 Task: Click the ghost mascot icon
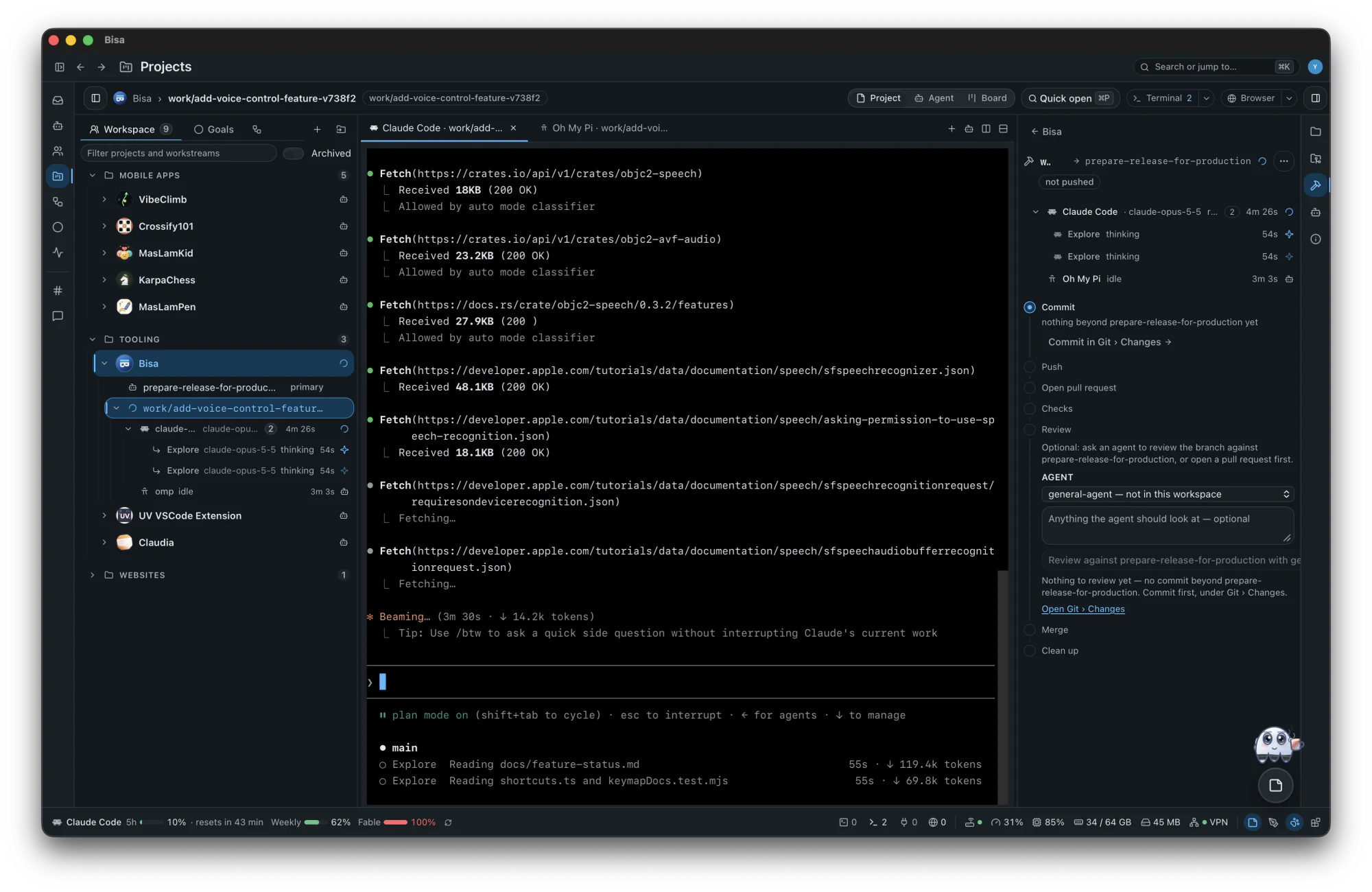1276,745
